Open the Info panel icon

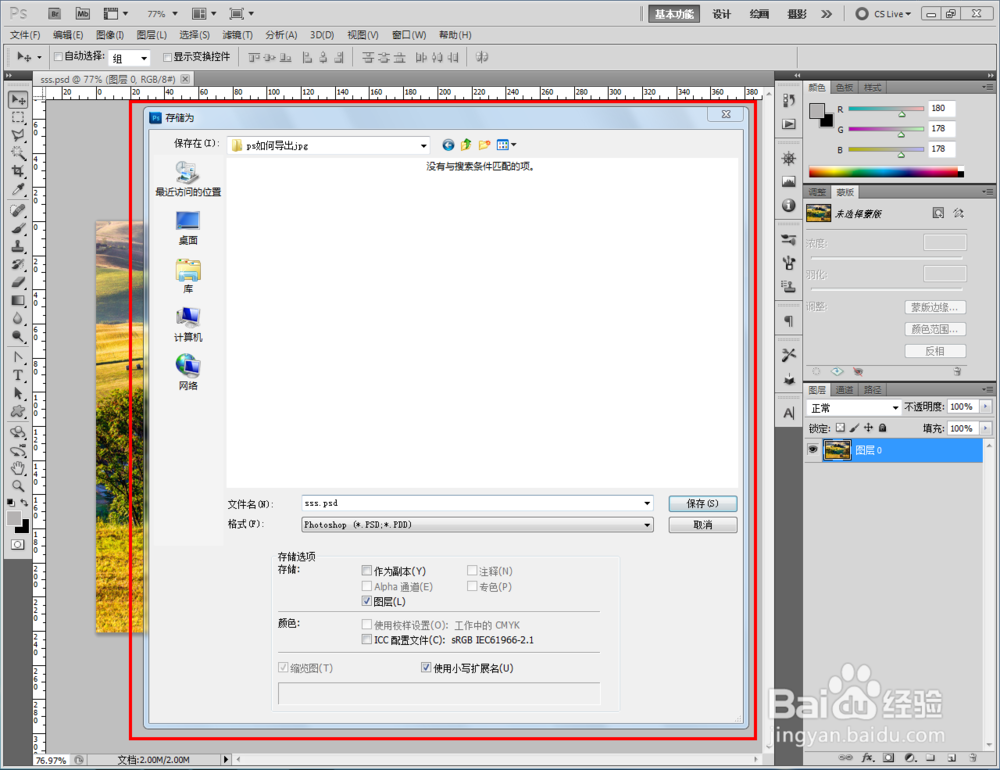point(789,205)
